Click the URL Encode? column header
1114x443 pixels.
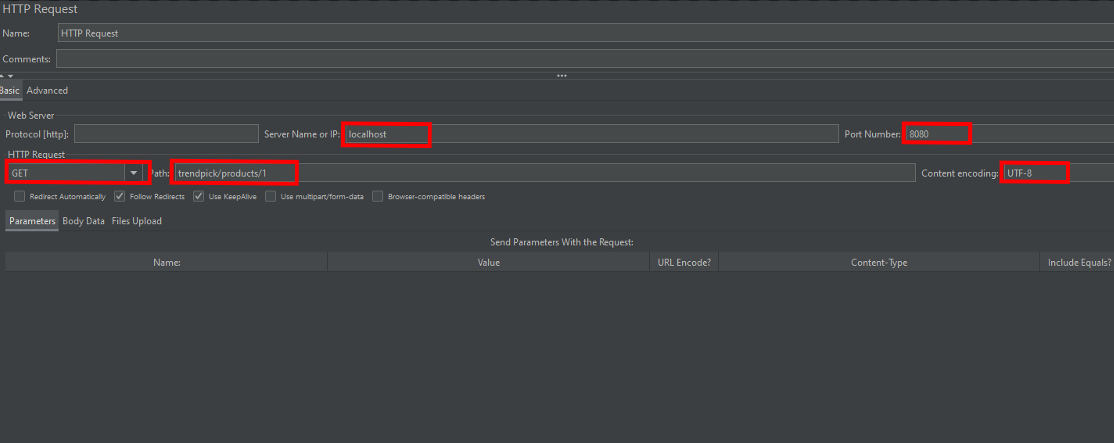(x=684, y=263)
